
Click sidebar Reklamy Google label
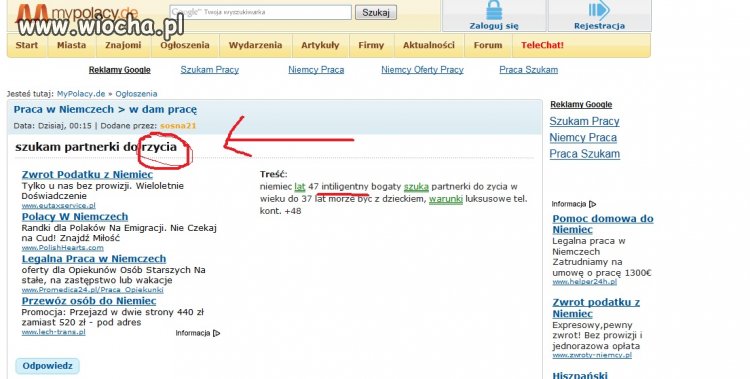[x=581, y=105]
